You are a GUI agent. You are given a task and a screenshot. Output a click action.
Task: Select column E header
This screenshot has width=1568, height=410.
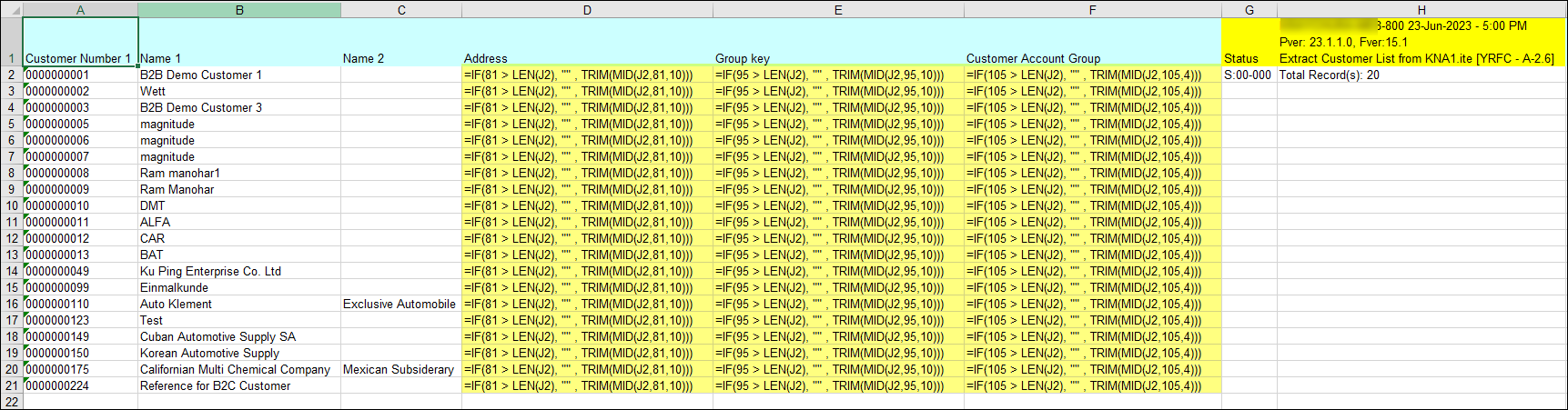point(838,10)
